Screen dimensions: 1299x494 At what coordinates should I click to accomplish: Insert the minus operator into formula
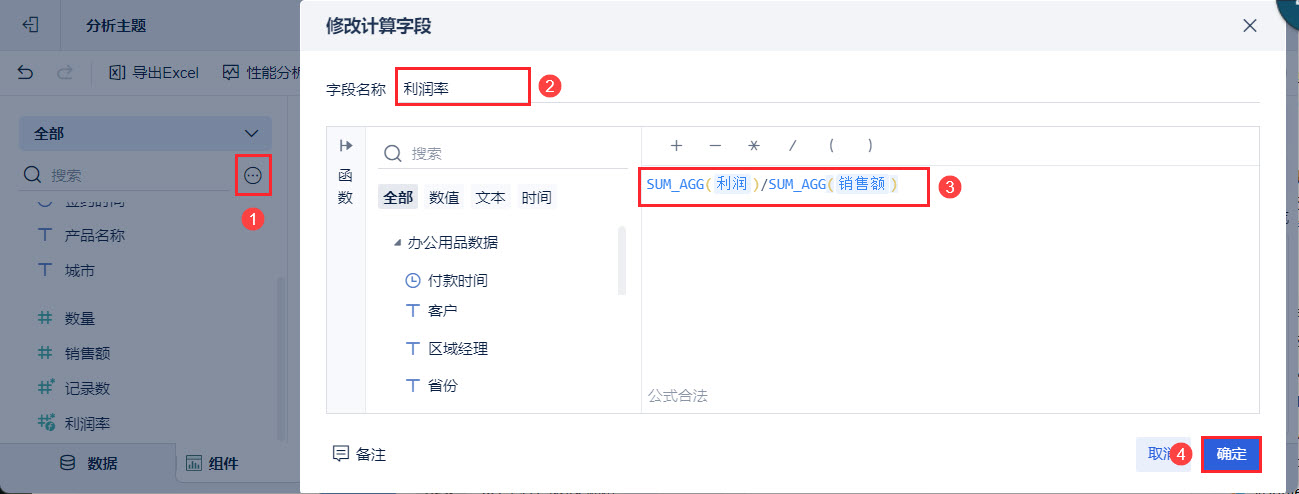(x=715, y=146)
